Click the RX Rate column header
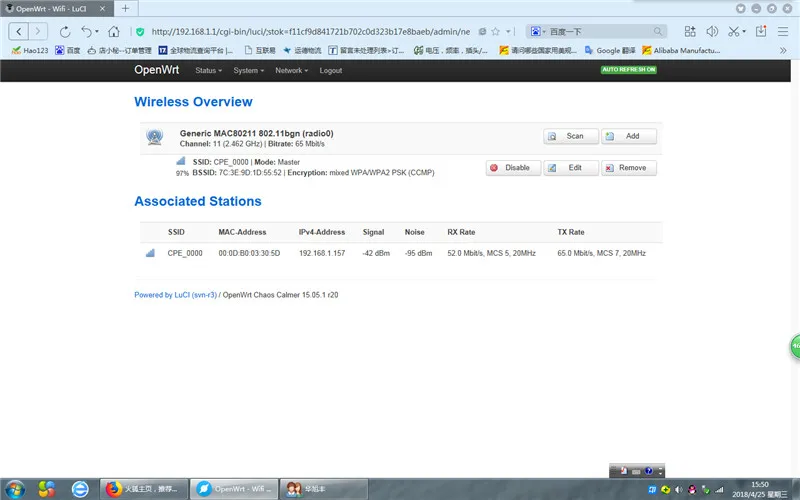This screenshot has width=800, height=500. point(461,232)
